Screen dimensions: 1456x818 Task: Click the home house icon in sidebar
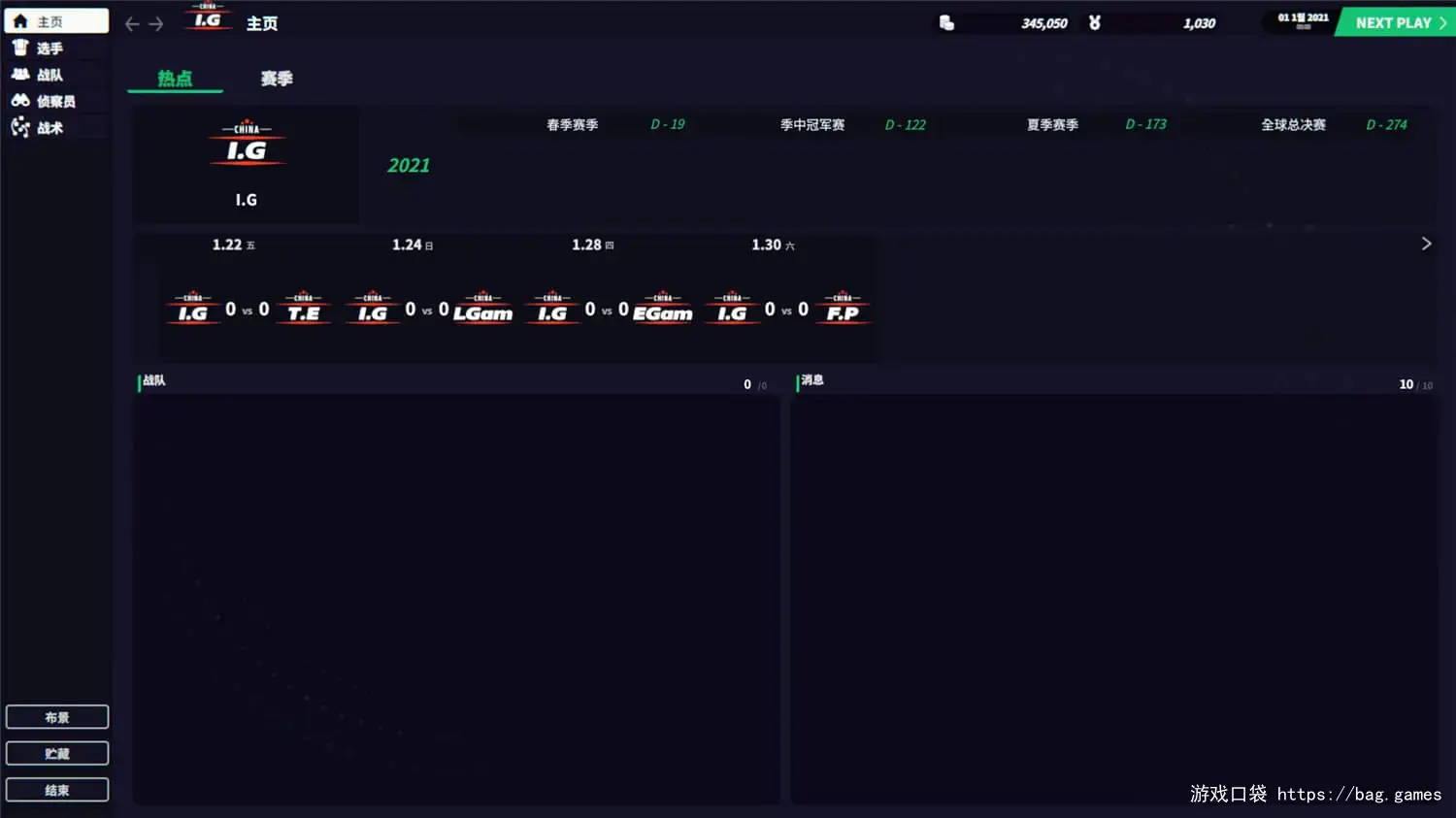(x=20, y=21)
